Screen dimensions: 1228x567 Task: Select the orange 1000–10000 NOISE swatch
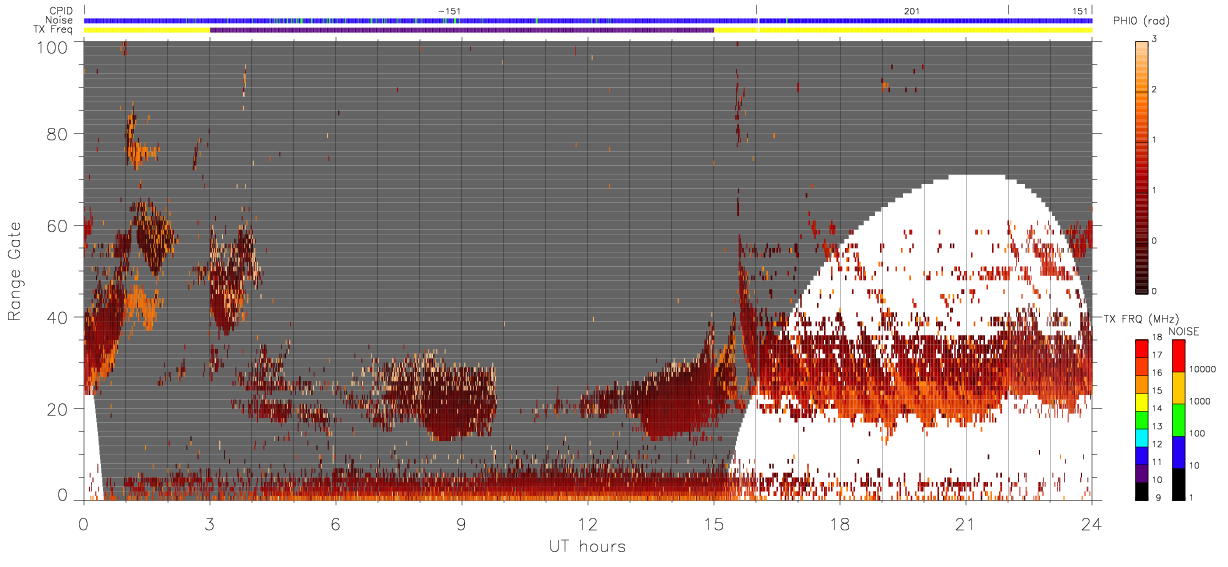tap(1180, 388)
